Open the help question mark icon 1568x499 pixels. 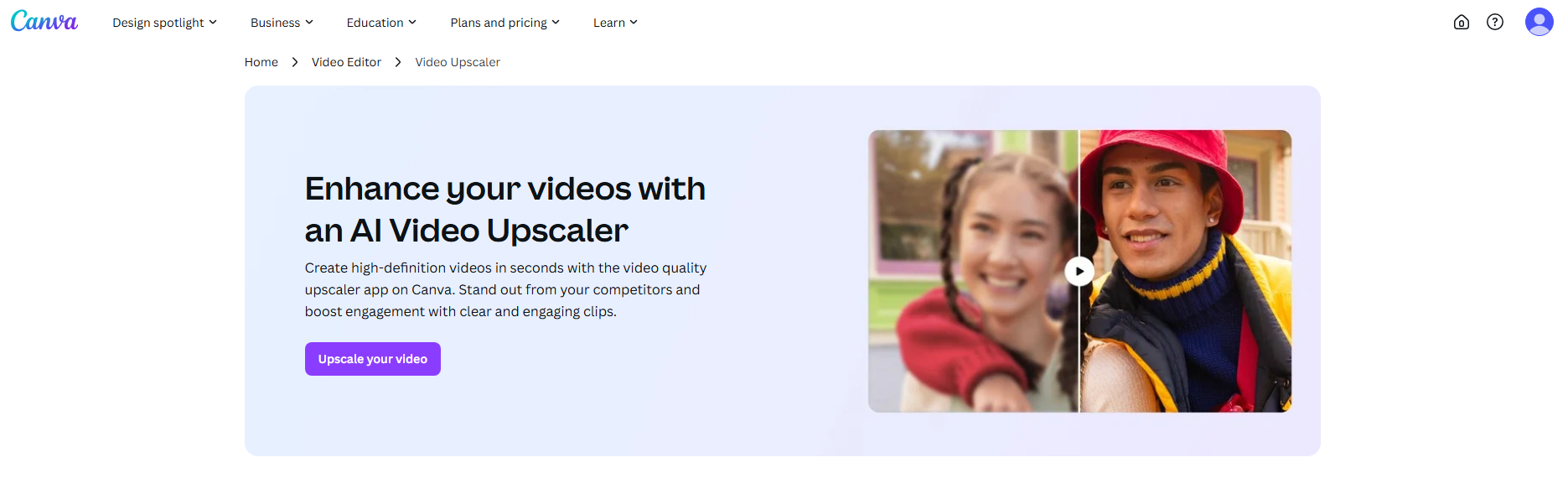point(1495,23)
